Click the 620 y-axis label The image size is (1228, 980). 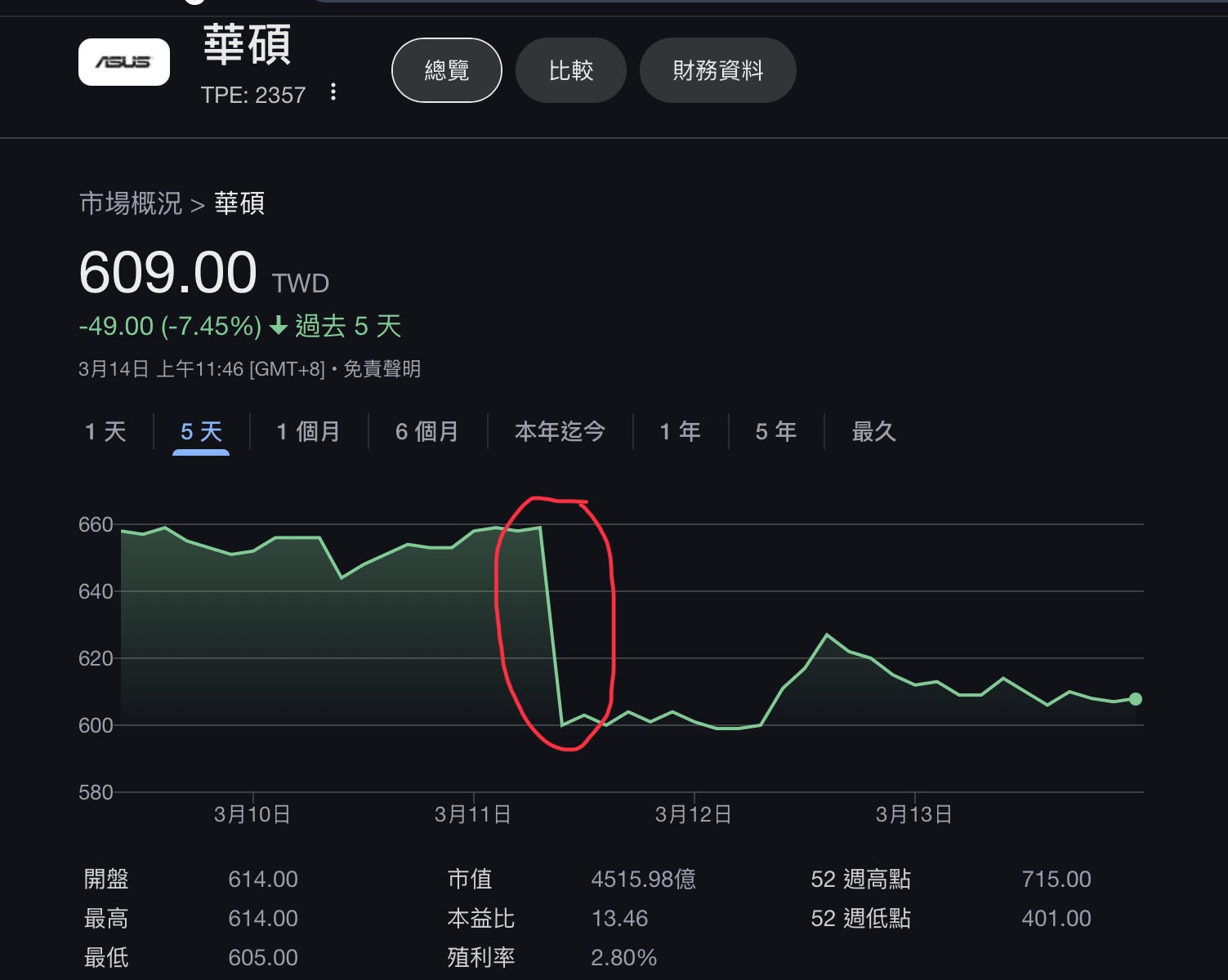coord(96,659)
